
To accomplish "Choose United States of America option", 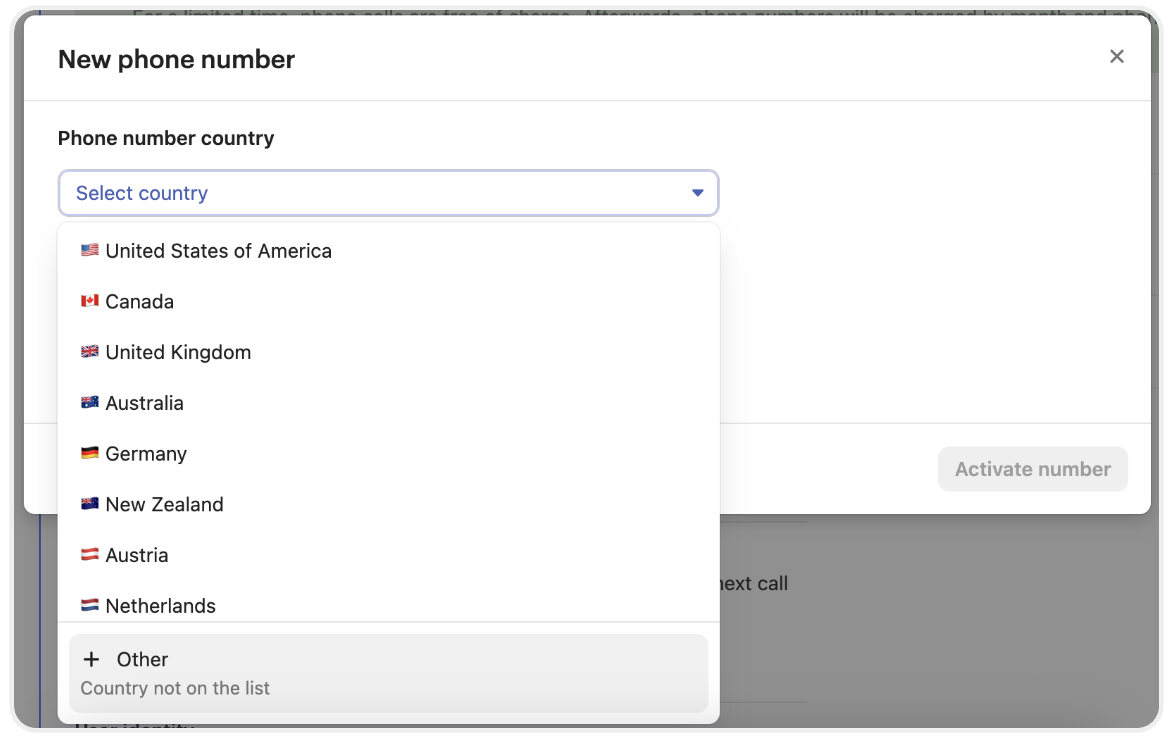I will [x=218, y=251].
